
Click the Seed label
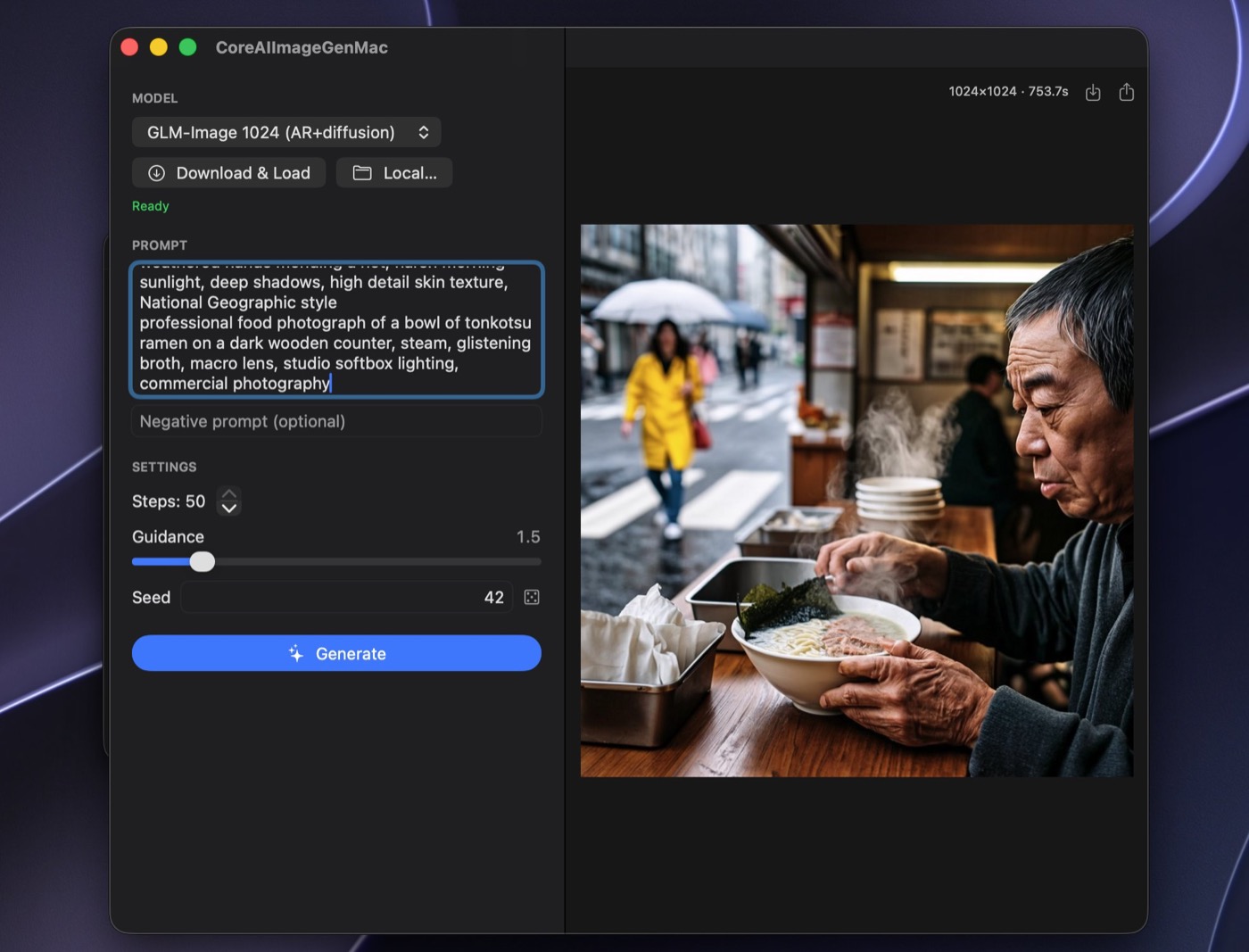click(x=151, y=597)
